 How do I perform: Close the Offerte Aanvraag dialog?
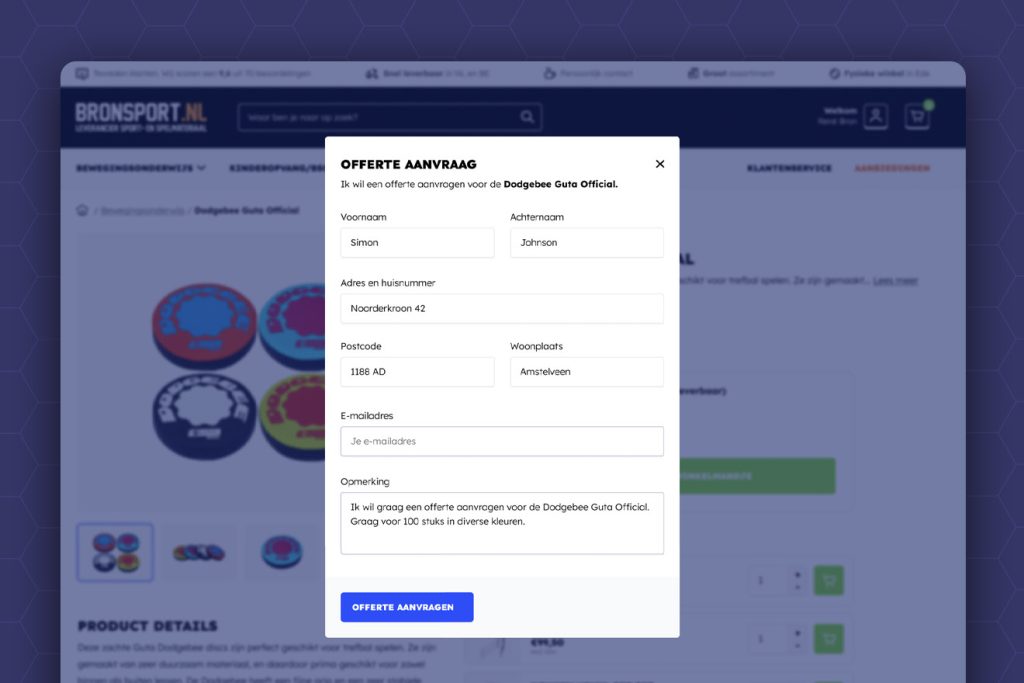pyautogui.click(x=659, y=164)
